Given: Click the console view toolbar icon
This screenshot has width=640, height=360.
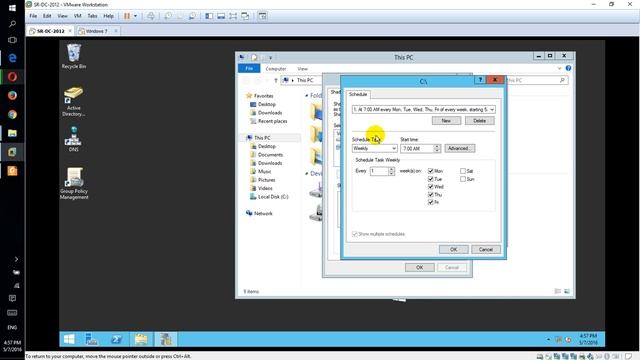Looking at the screenshot, I should point(262,16).
